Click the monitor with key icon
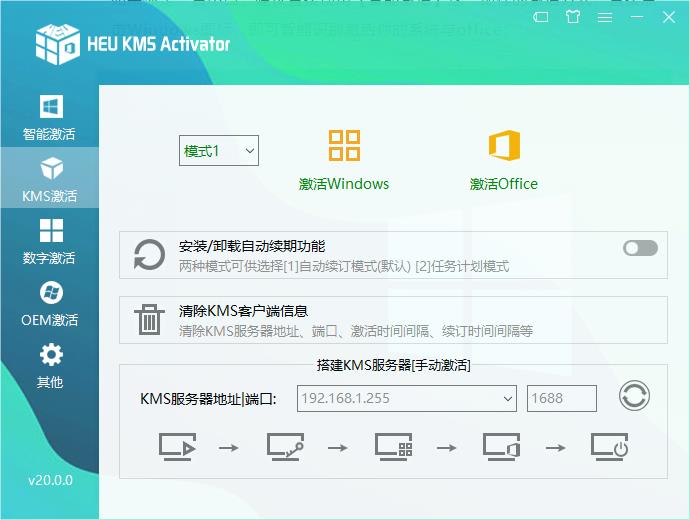 click(285, 447)
